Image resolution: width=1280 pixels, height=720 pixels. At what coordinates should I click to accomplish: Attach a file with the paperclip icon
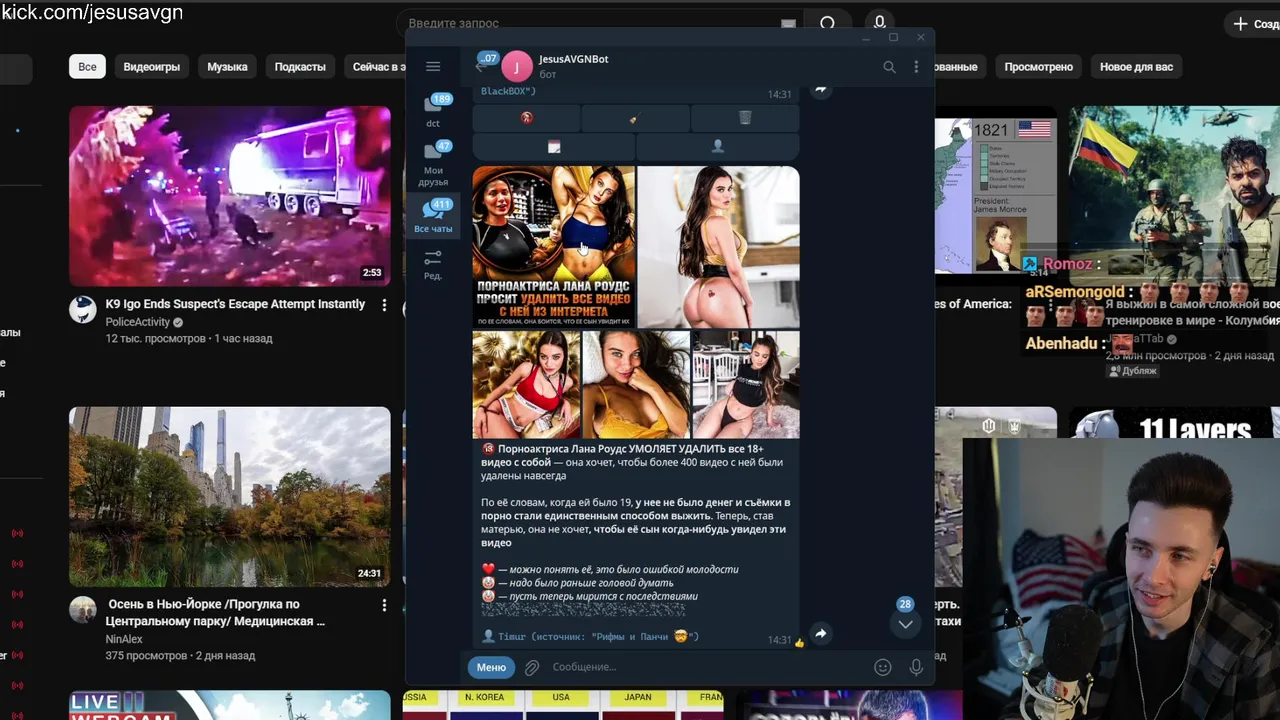532,667
